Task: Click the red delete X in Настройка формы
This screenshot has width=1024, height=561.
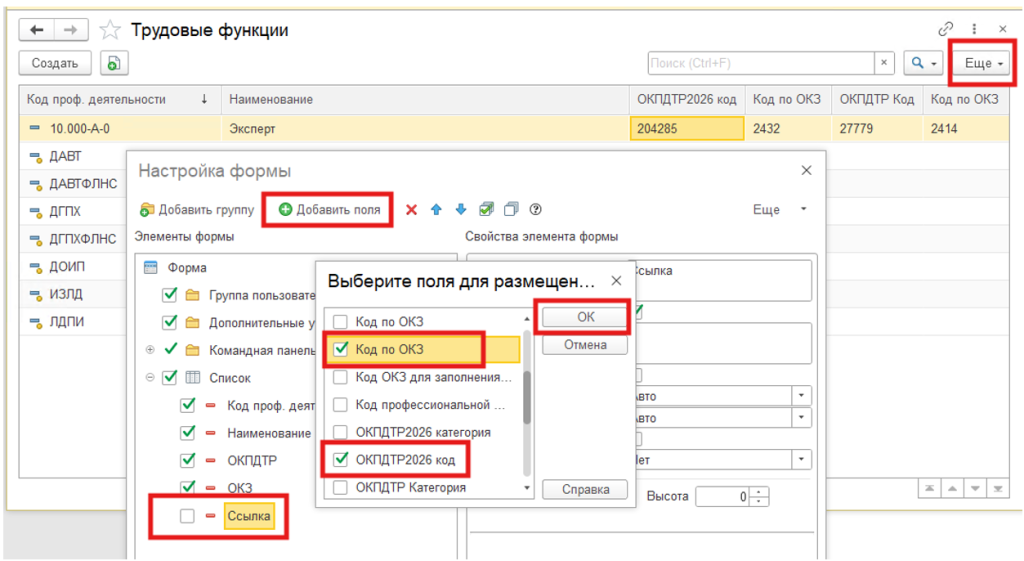Action: (x=411, y=209)
